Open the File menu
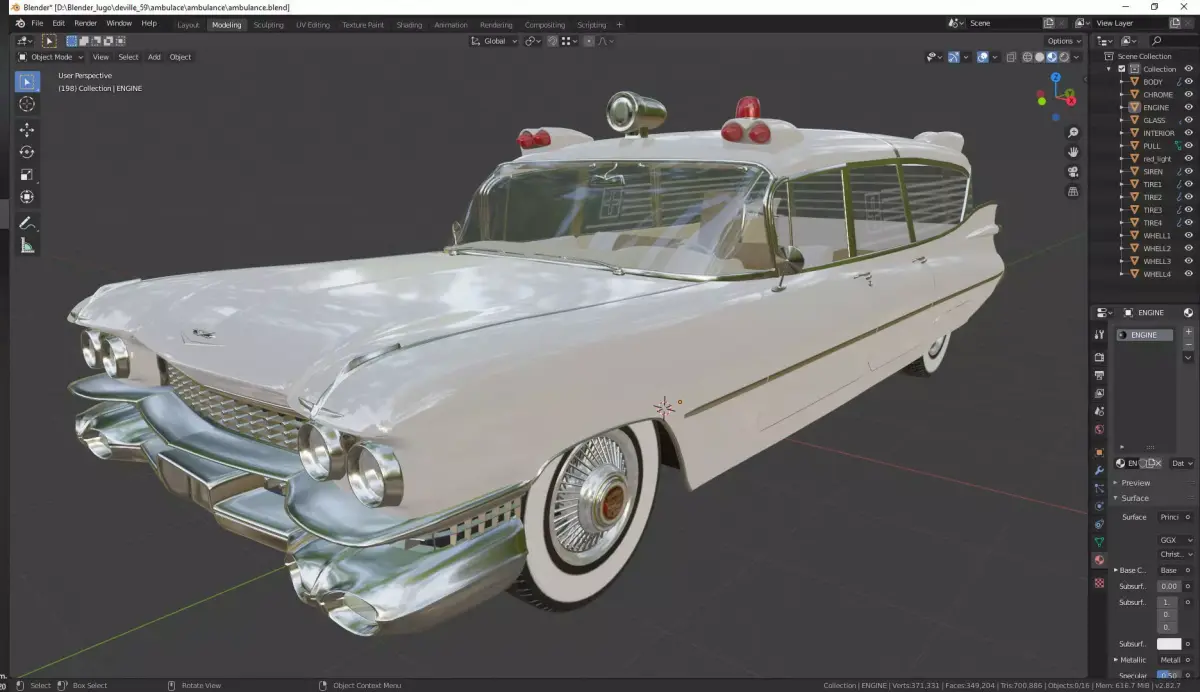Image resolution: width=1200 pixels, height=692 pixels. tap(37, 23)
